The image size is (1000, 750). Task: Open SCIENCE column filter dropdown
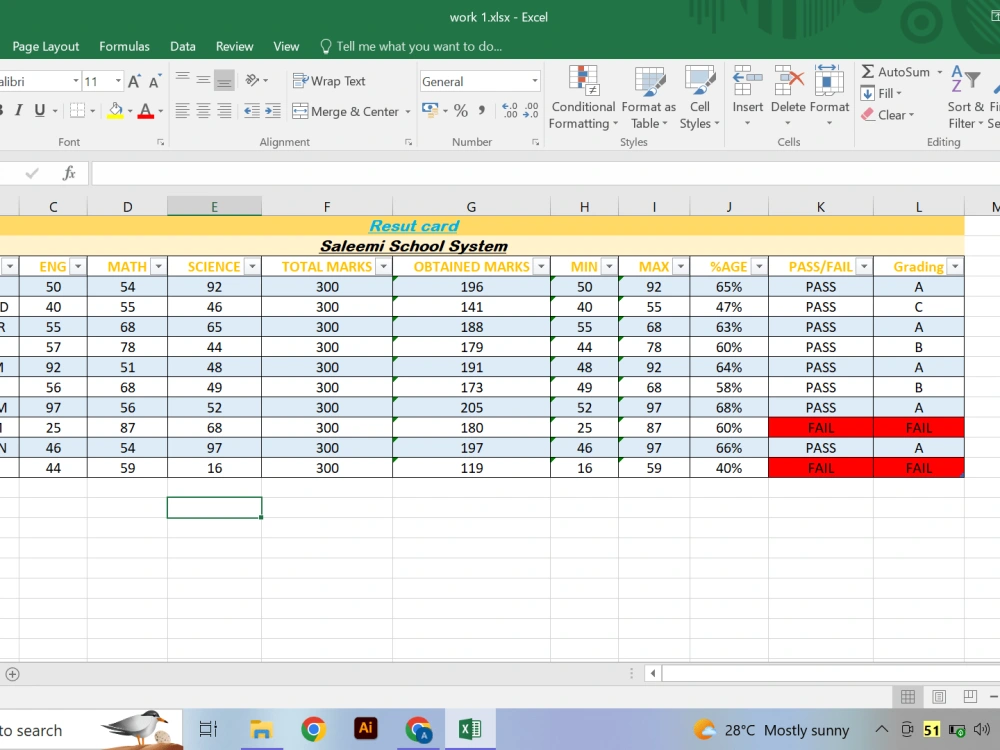tap(252, 267)
